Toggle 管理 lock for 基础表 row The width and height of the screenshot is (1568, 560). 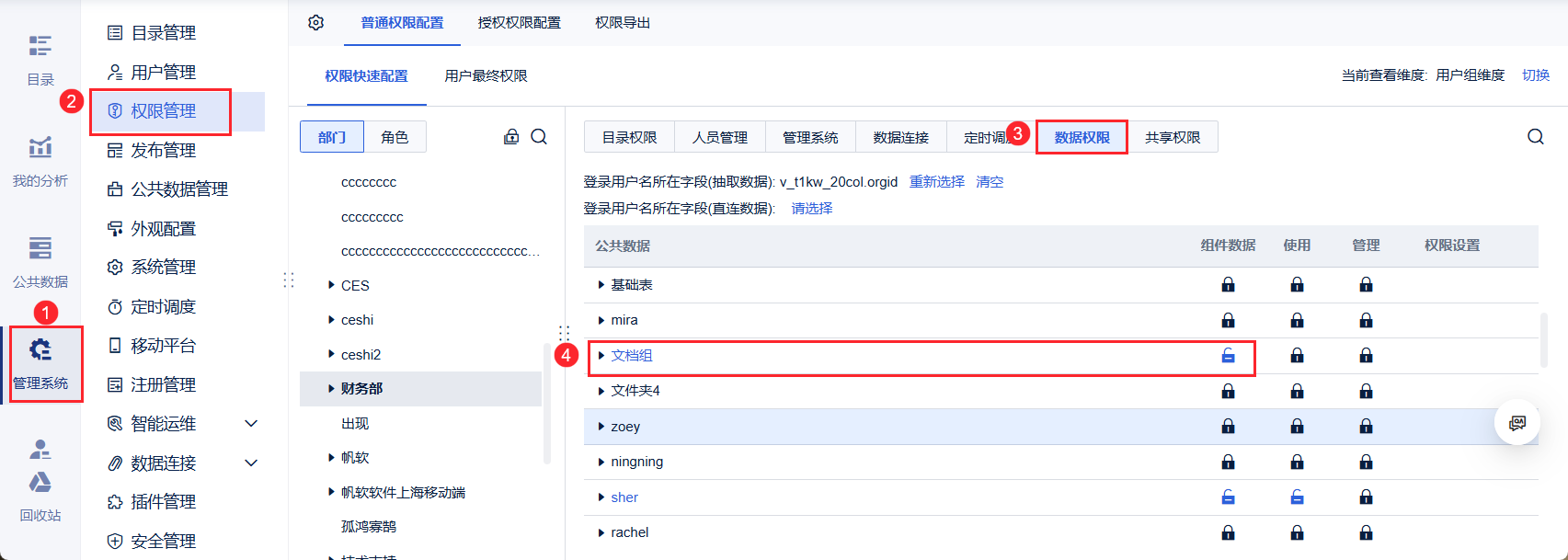[1366, 285]
